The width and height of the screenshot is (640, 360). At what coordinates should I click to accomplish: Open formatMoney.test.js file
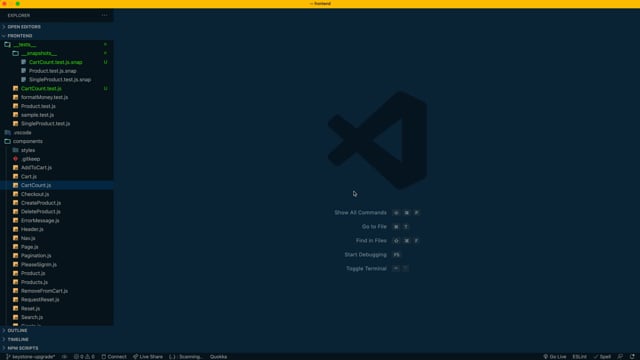[x=57, y=97]
